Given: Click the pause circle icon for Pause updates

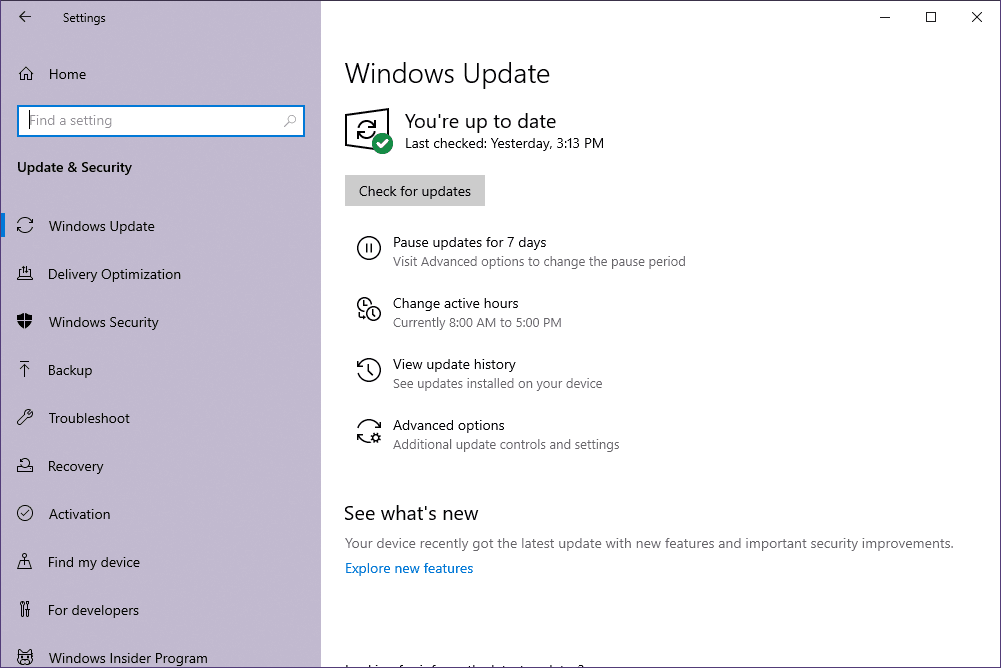Looking at the screenshot, I should tap(369, 248).
